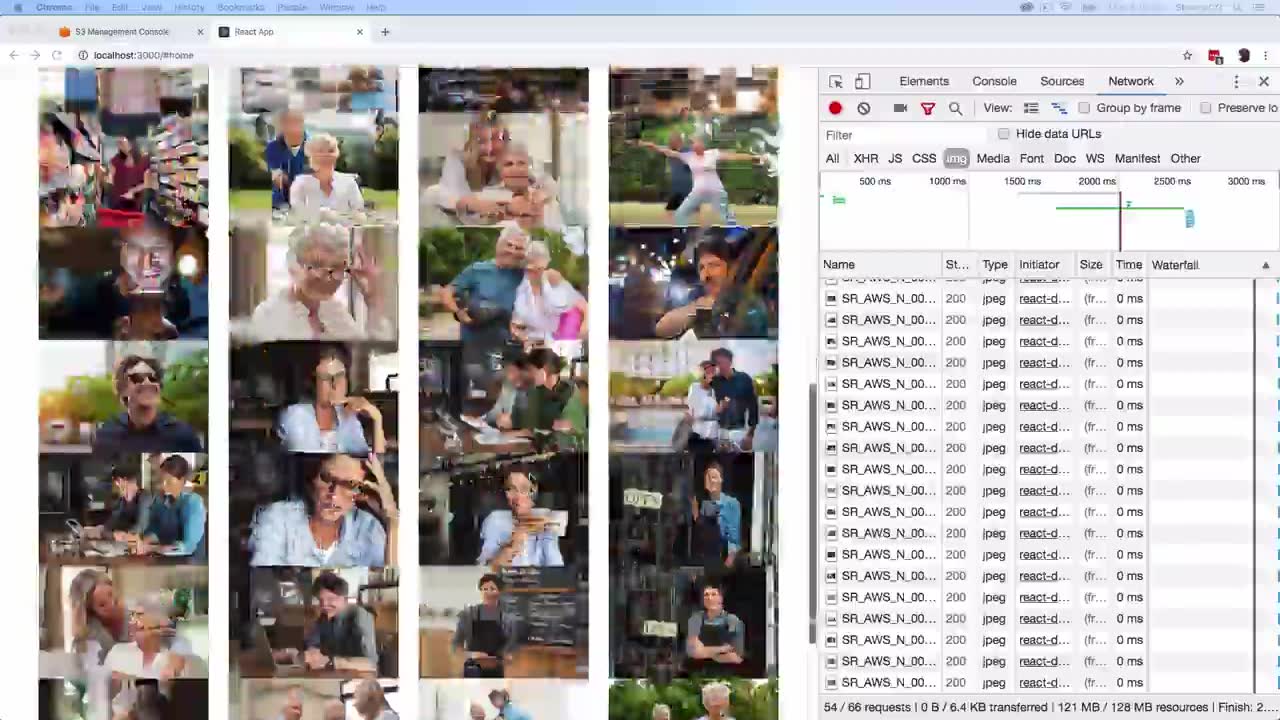Expand more DevTools tabs chevron

click(1179, 81)
